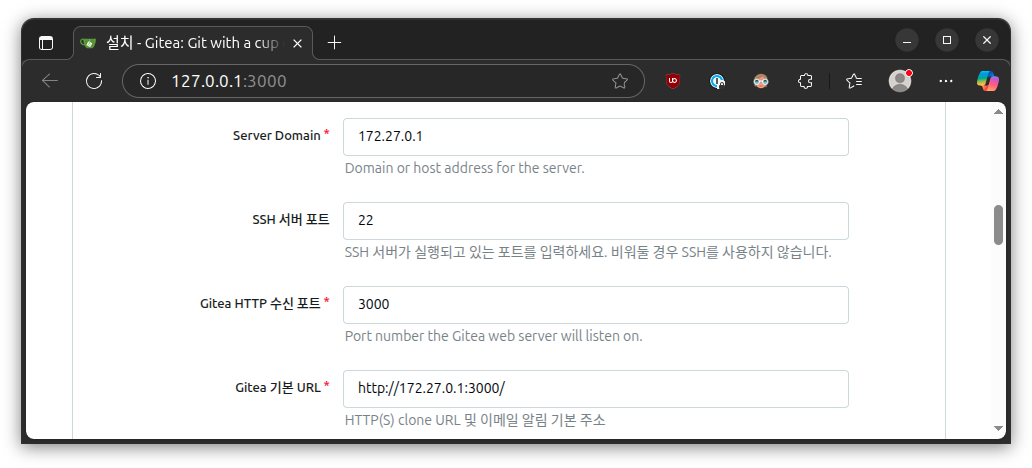
Task: Open the tab actions menu icon
Action: [x=45, y=43]
